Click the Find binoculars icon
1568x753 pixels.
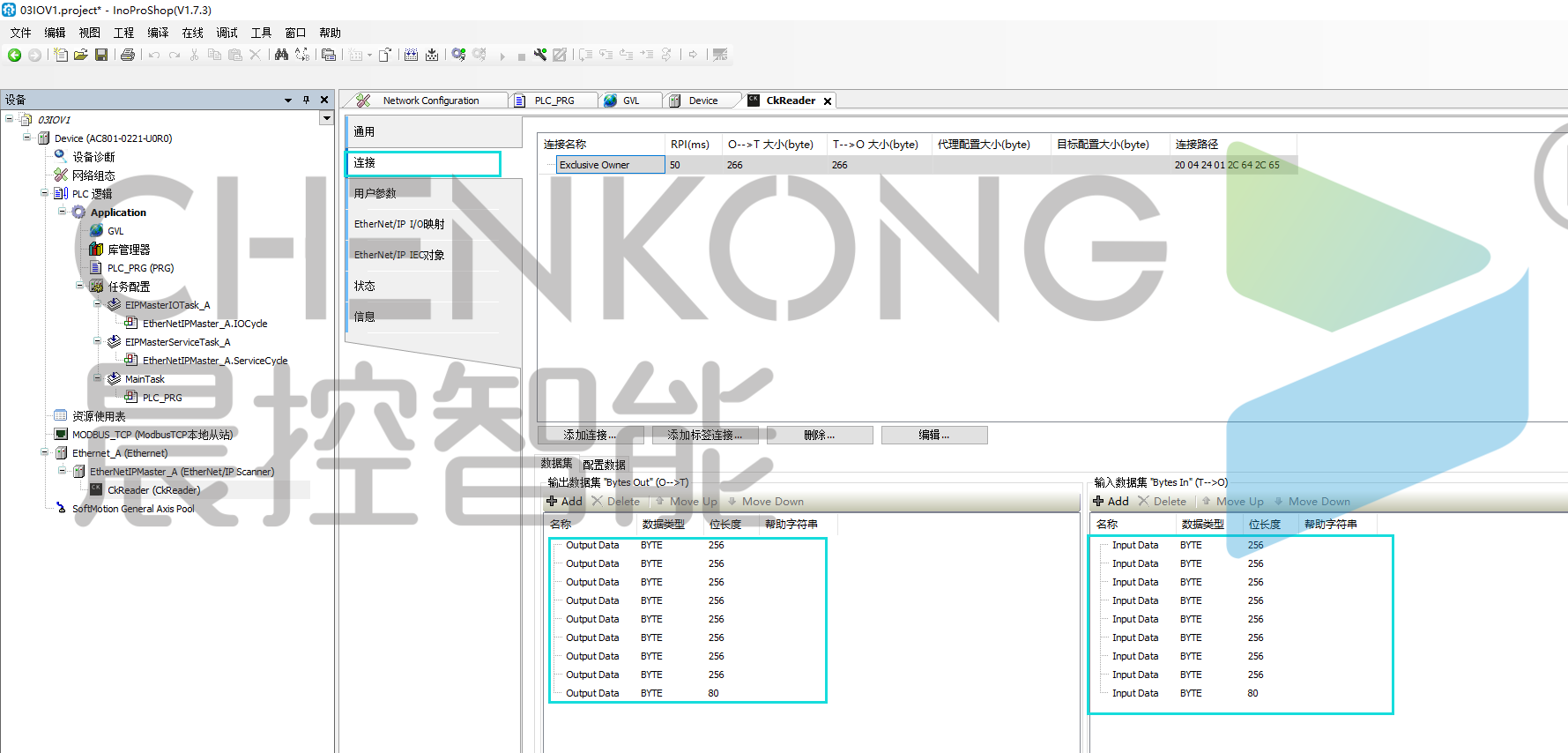pos(281,55)
